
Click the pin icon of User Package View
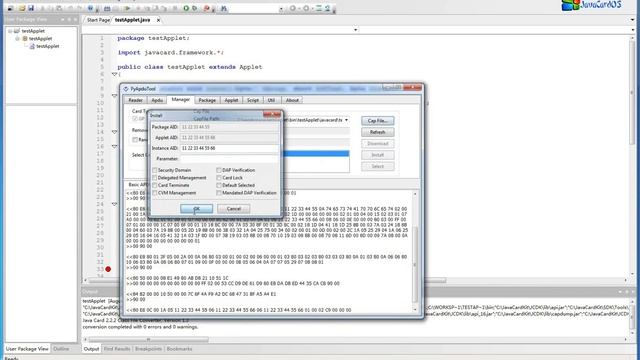(x=69, y=19)
